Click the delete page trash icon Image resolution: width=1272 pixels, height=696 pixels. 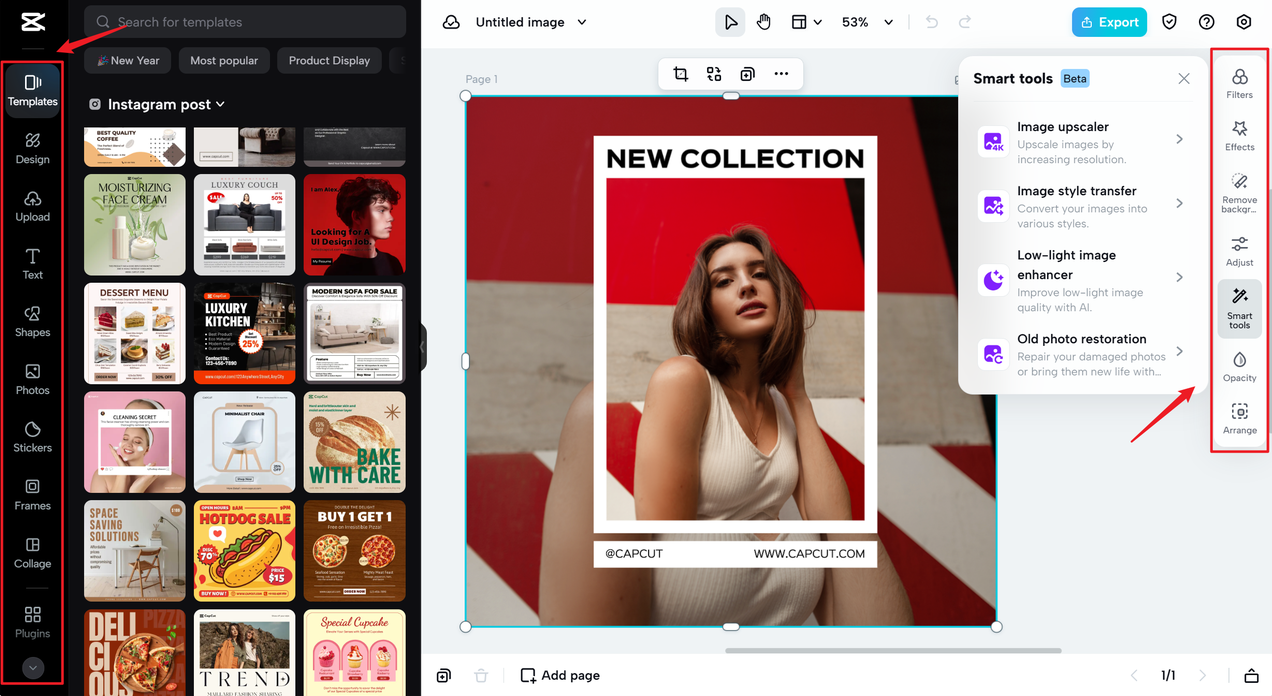(x=481, y=676)
